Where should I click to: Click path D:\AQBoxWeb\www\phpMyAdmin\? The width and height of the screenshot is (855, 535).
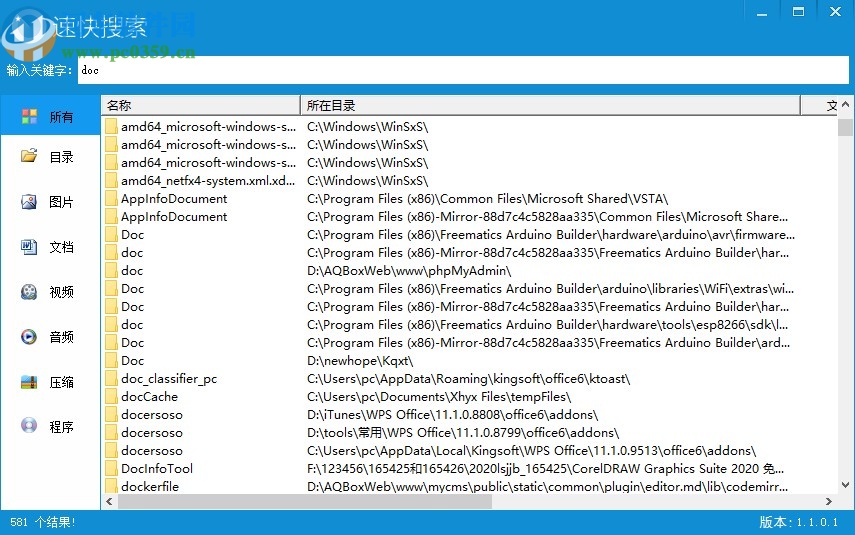[409, 270]
